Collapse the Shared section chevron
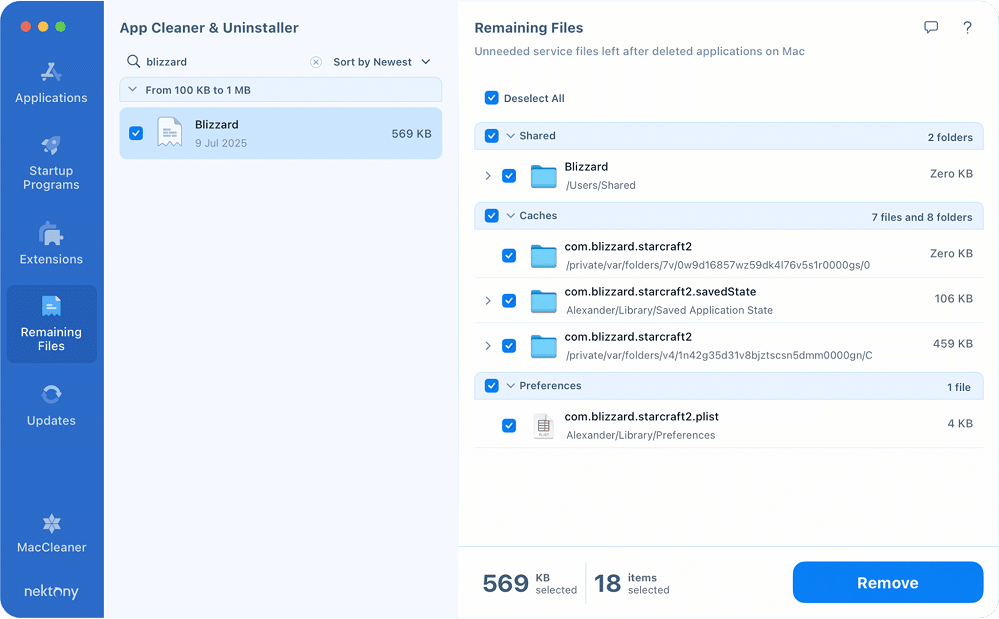The height and width of the screenshot is (619, 999). tap(510, 136)
